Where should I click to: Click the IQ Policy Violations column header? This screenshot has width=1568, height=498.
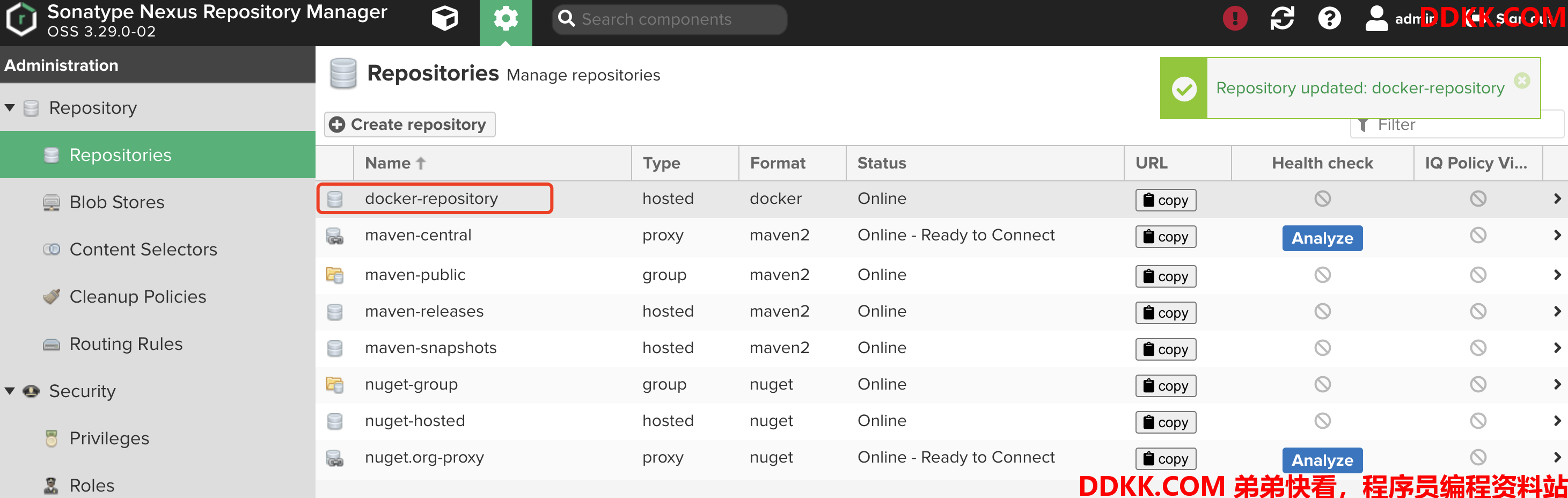[x=1477, y=163]
